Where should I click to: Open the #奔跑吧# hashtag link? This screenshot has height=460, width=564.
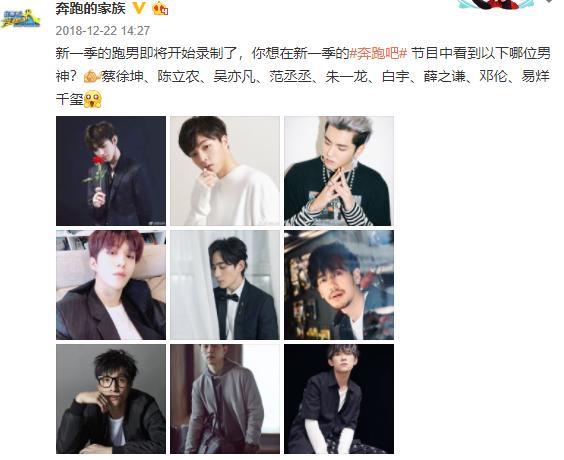[378, 53]
